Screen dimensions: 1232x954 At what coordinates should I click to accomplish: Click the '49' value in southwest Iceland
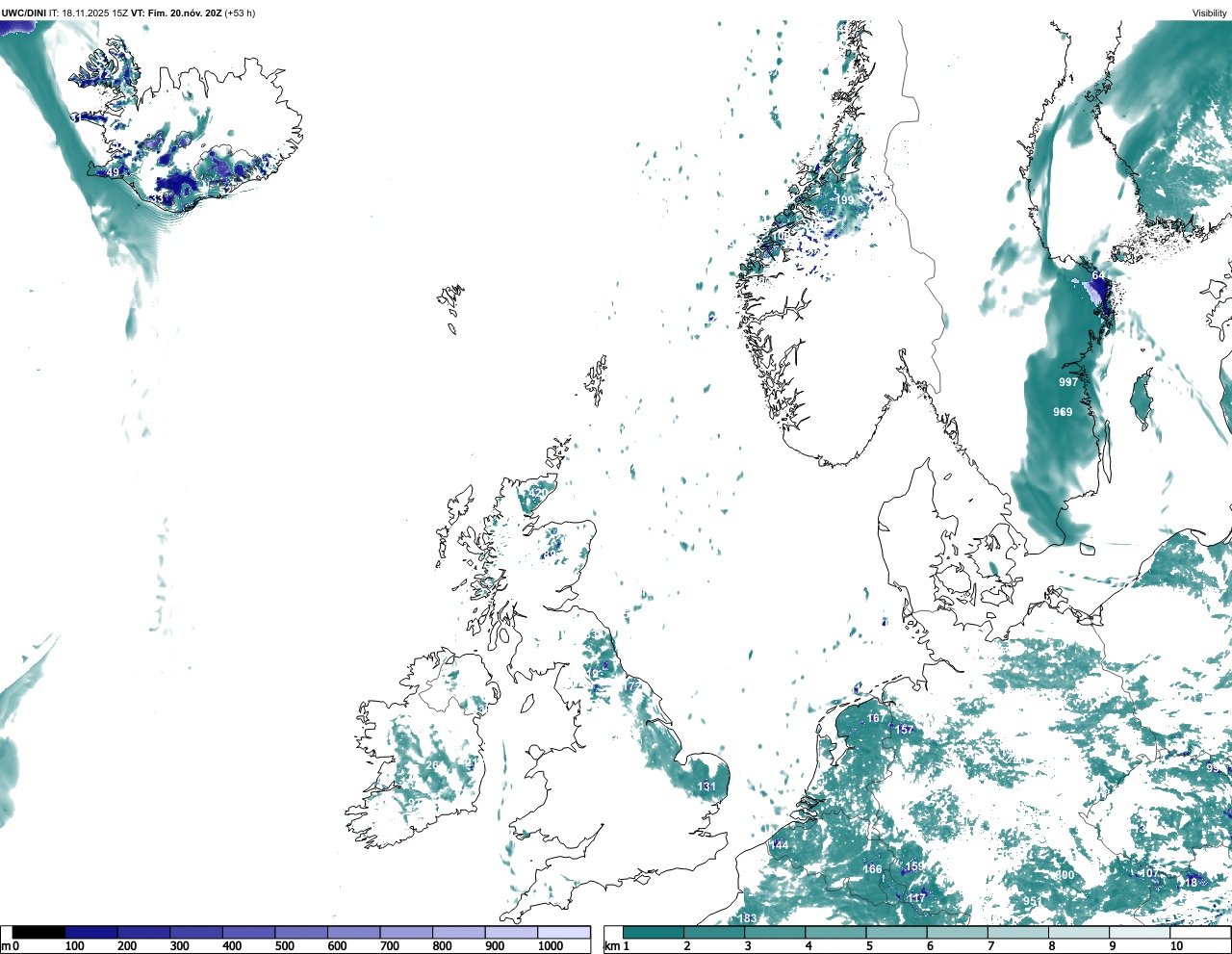point(113,173)
